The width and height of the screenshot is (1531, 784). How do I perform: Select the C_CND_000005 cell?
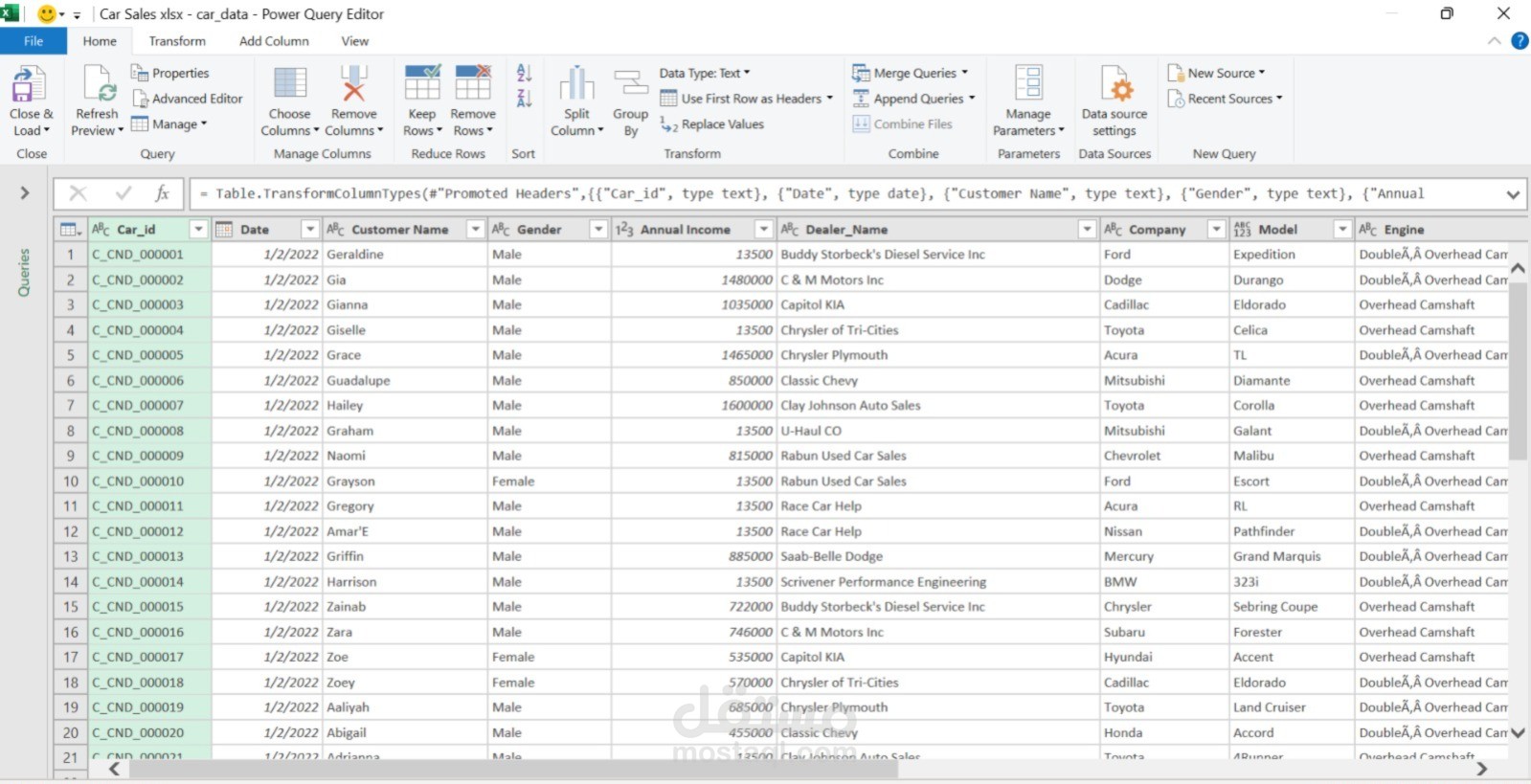148,355
